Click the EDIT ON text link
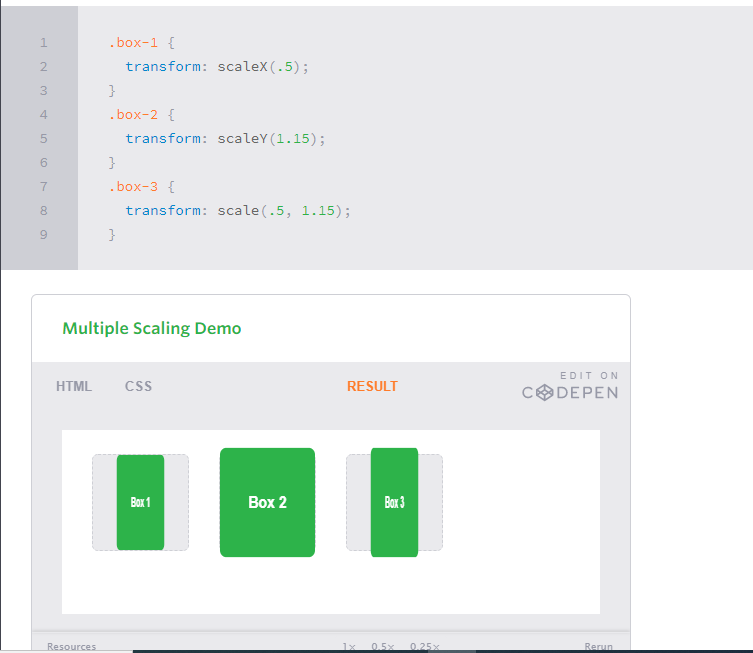The height and width of the screenshot is (653, 753). click(x=589, y=376)
